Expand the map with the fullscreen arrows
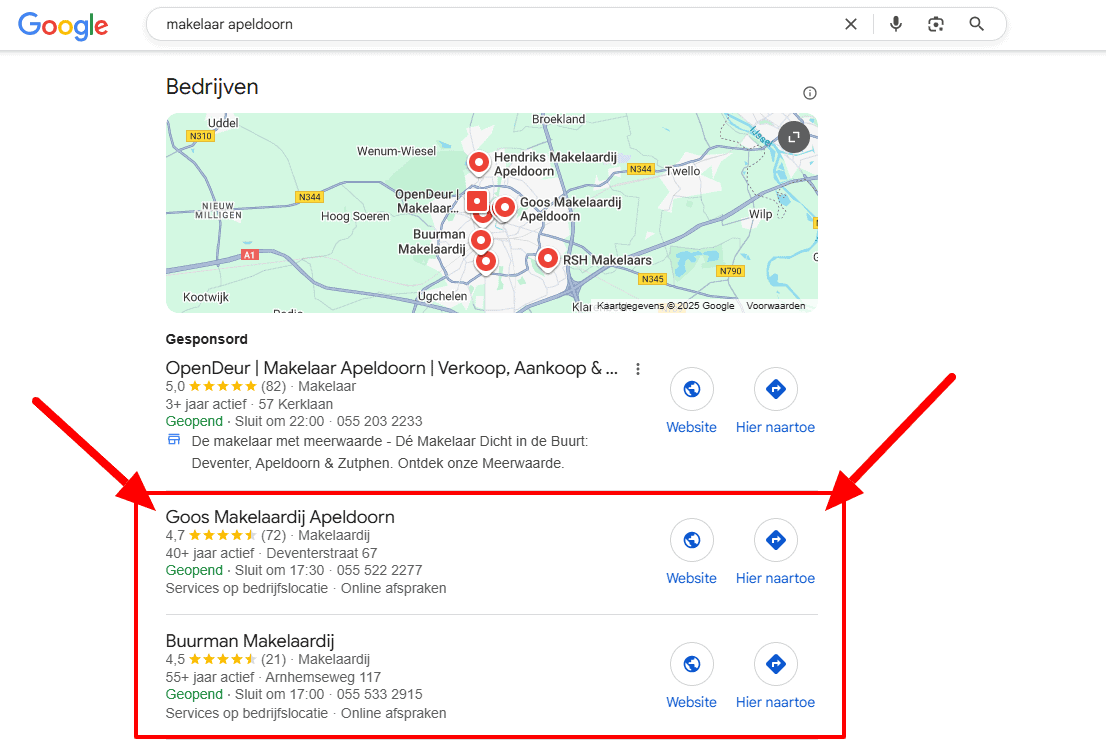 point(792,137)
